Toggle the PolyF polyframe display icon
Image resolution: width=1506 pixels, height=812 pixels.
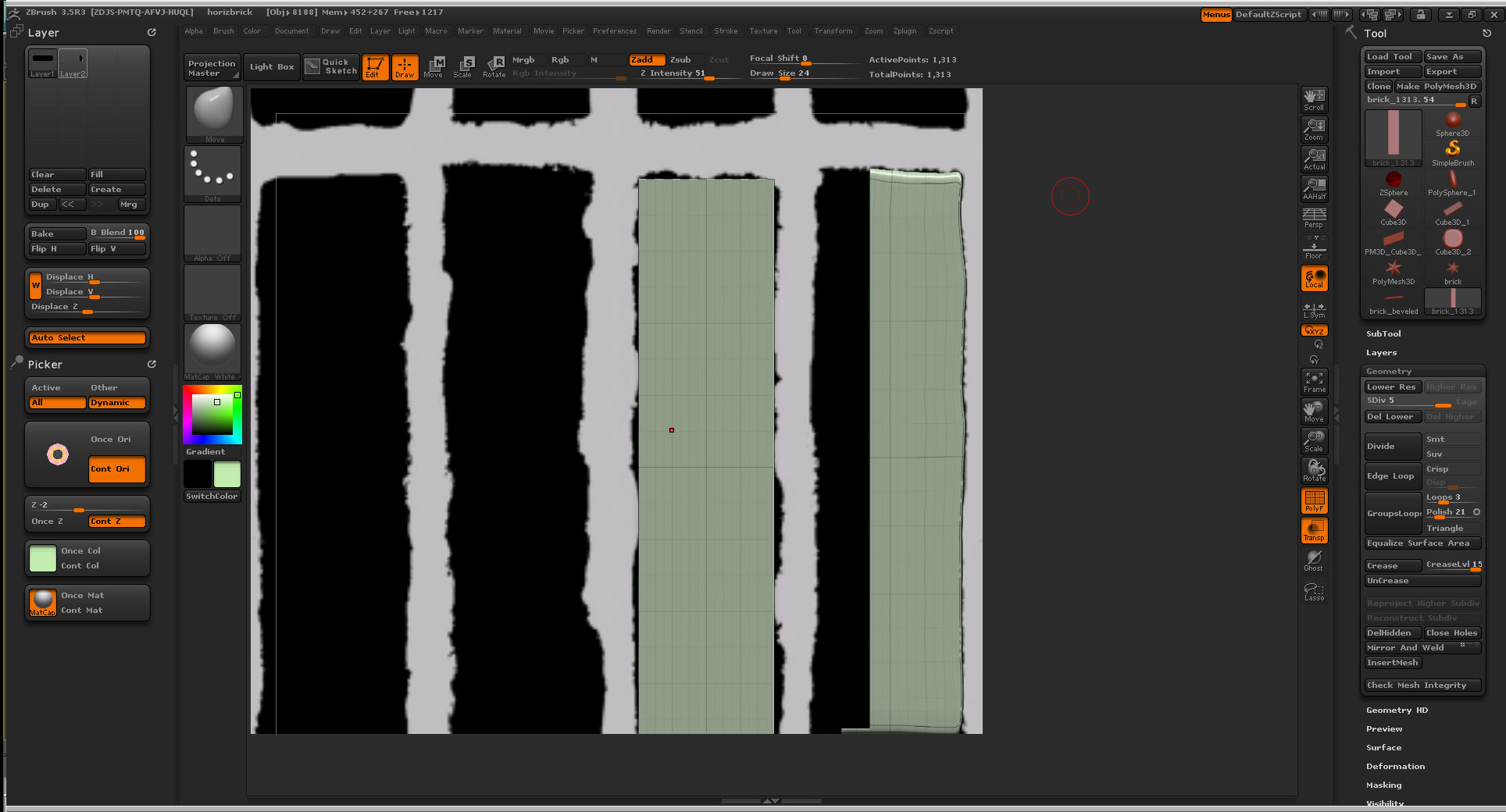pos(1315,500)
